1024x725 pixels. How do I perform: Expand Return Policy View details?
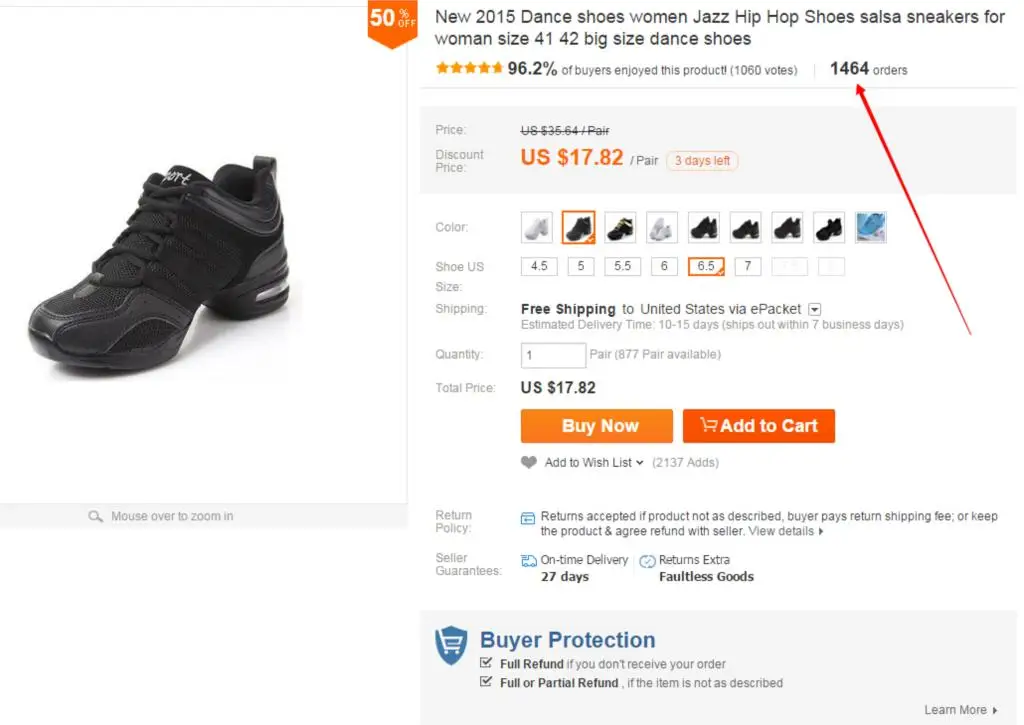(x=786, y=531)
